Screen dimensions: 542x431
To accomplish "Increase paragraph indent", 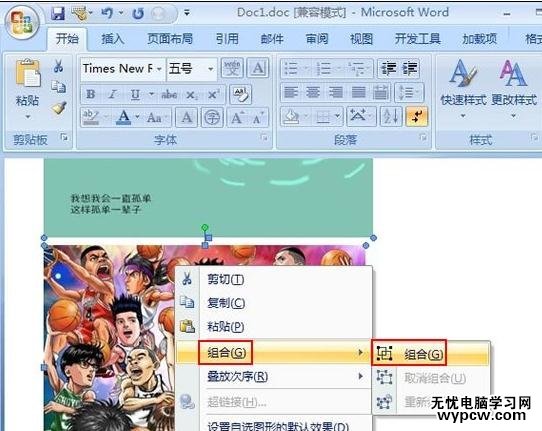I will pos(410,68).
